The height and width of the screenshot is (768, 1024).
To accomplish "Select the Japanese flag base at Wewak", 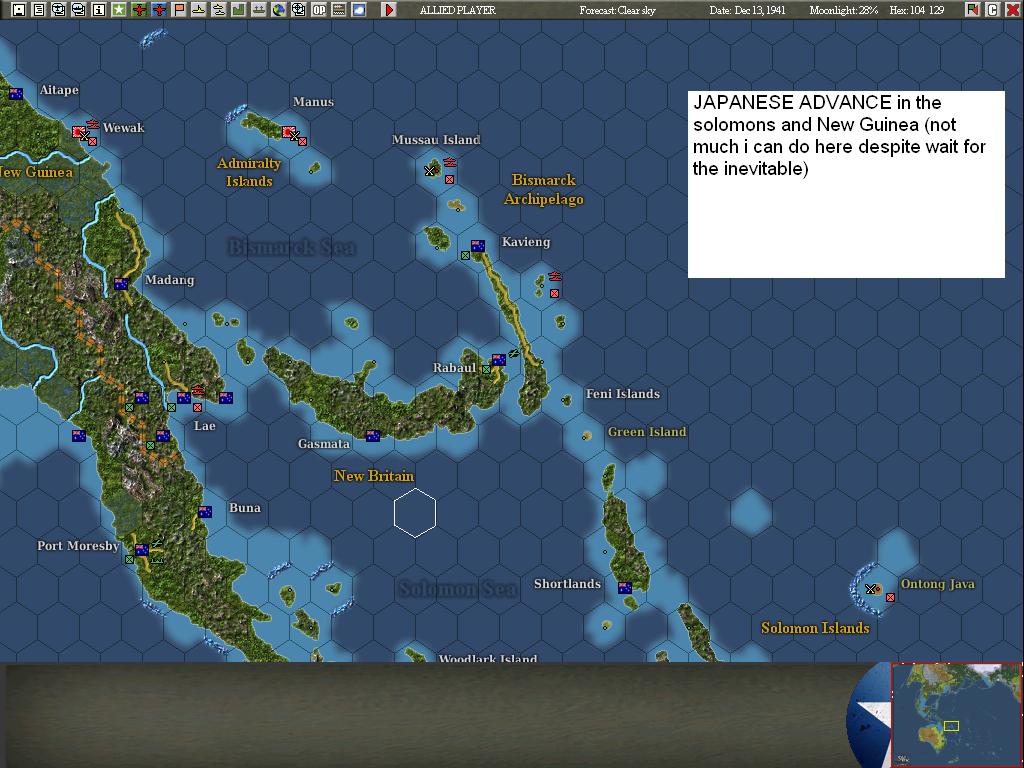I will pos(80,132).
